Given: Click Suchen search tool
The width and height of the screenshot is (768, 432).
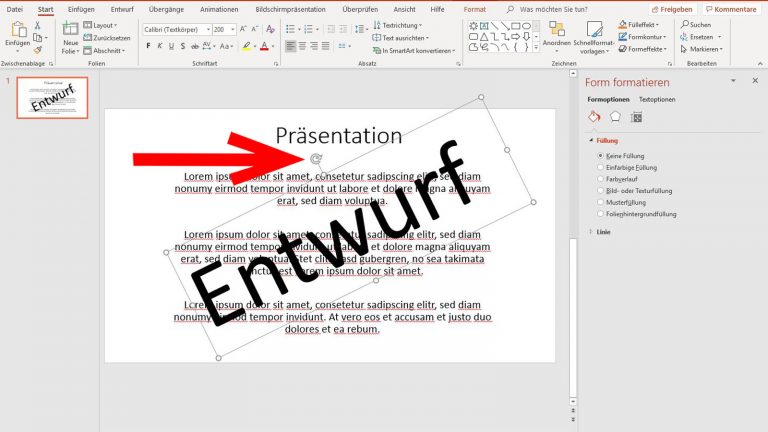Looking at the screenshot, I should point(696,24).
